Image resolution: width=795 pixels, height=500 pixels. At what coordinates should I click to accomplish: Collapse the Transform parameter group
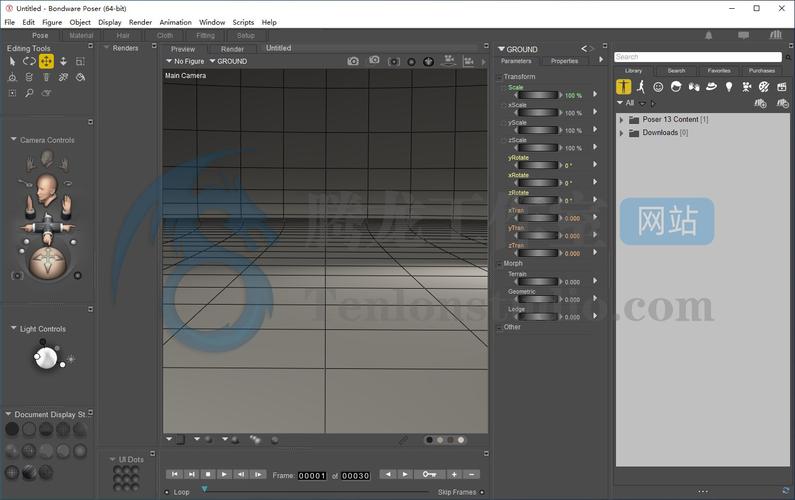[499, 77]
